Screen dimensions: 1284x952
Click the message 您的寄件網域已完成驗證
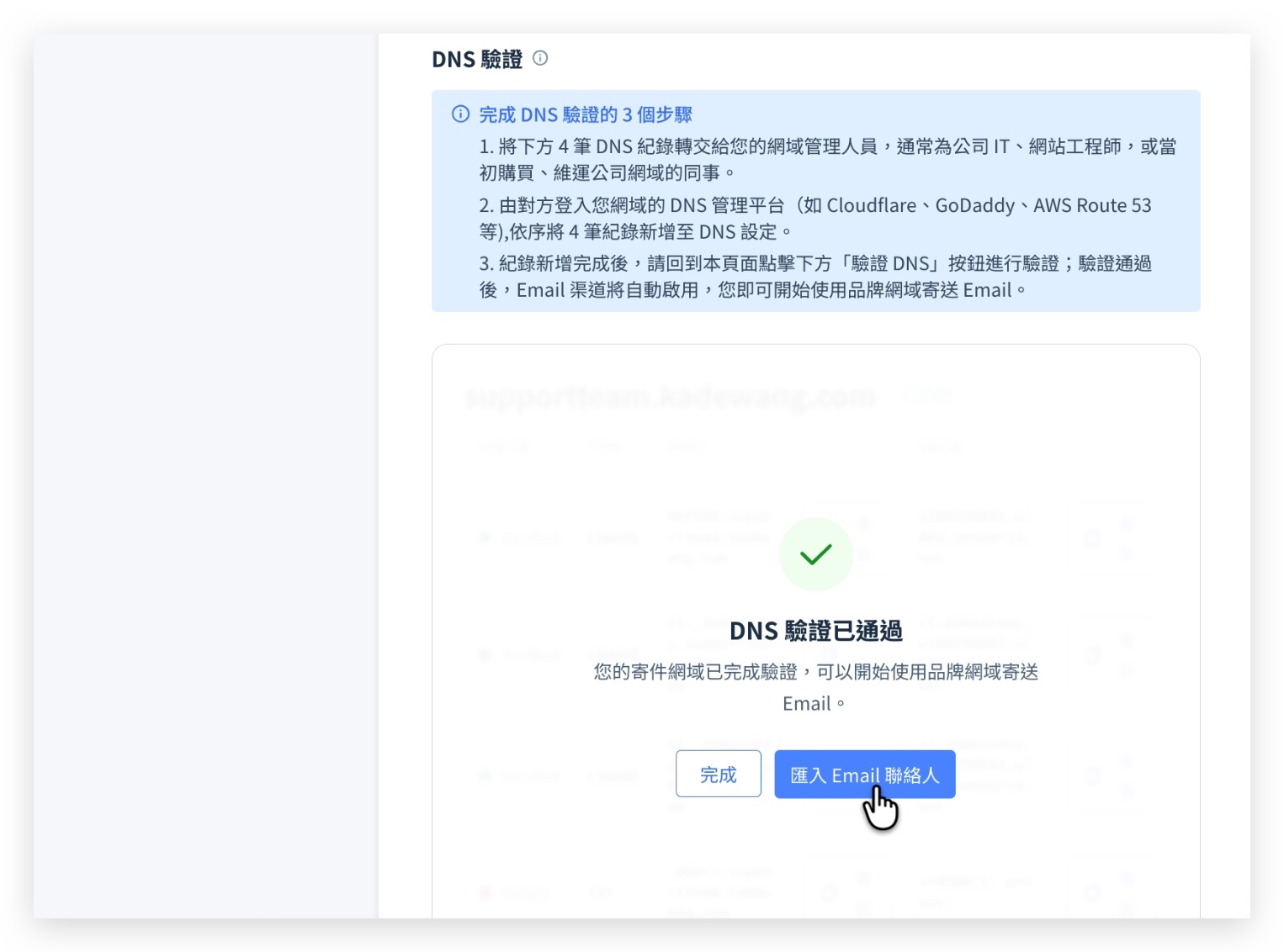click(x=815, y=687)
